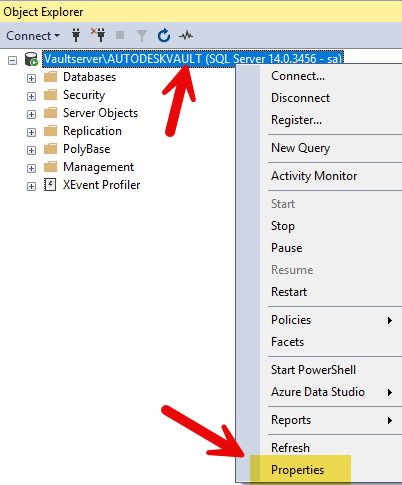Open Activity Monitor from context menu
Viewport: 402px width, 485px height.
click(x=314, y=176)
